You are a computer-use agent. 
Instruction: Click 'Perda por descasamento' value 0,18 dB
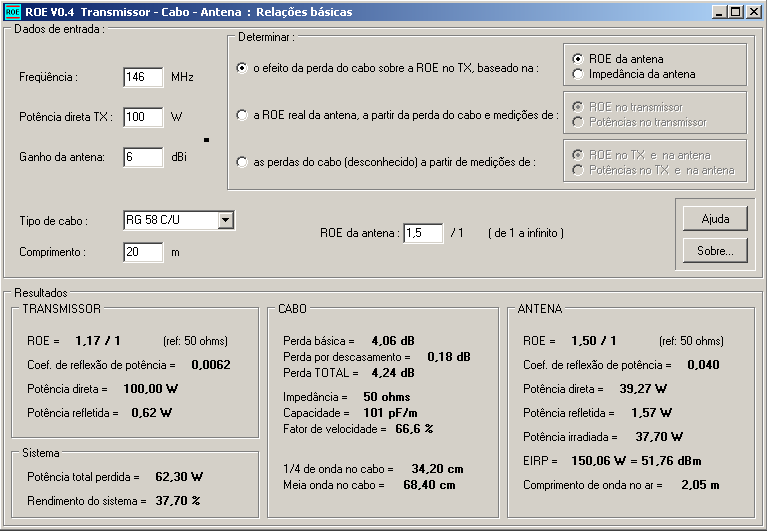(449, 357)
